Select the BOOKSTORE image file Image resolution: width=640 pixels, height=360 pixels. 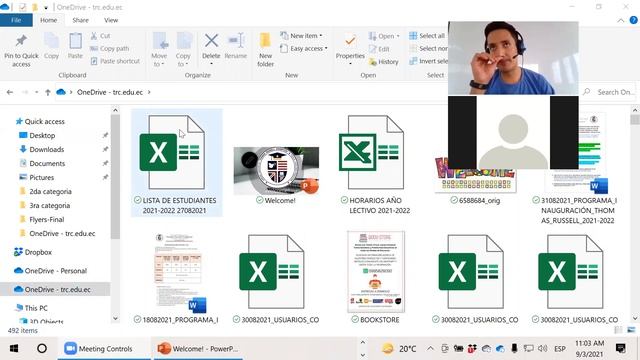pyautogui.click(x=376, y=278)
